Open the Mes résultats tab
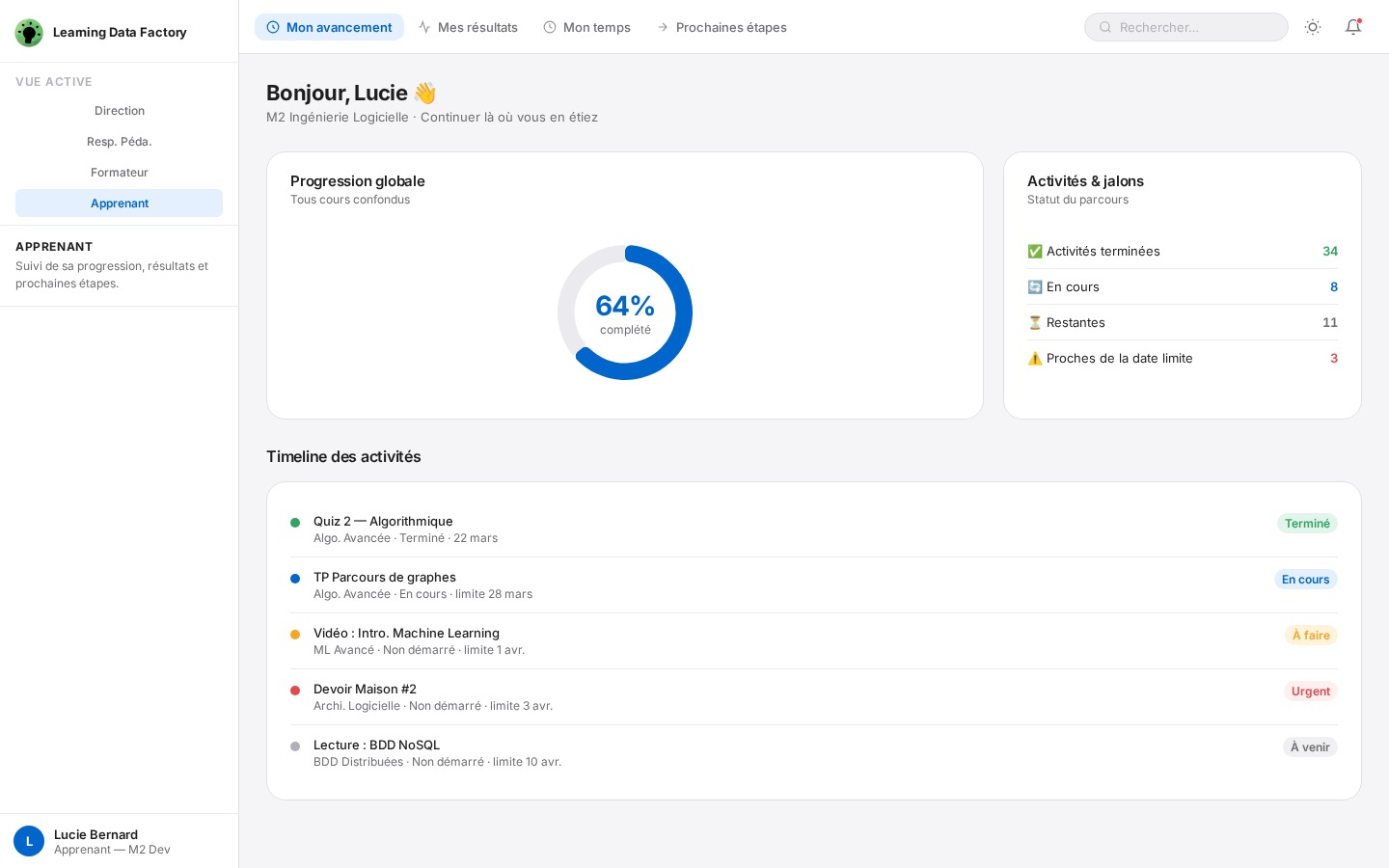Image resolution: width=1389 pixels, height=868 pixels. [x=468, y=27]
